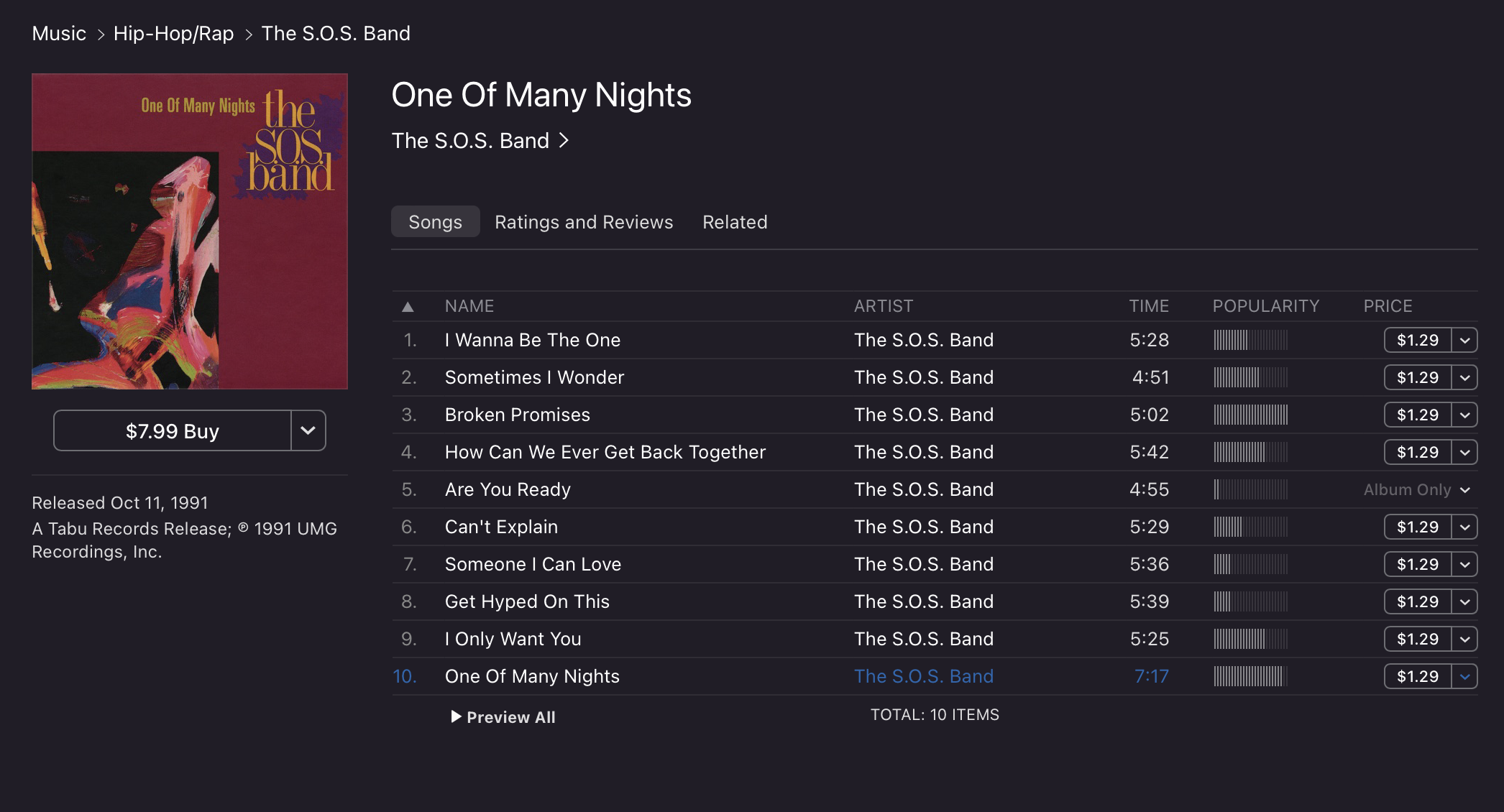
Task: Click the popularity bar for Broken Promises
Action: [1250, 415]
